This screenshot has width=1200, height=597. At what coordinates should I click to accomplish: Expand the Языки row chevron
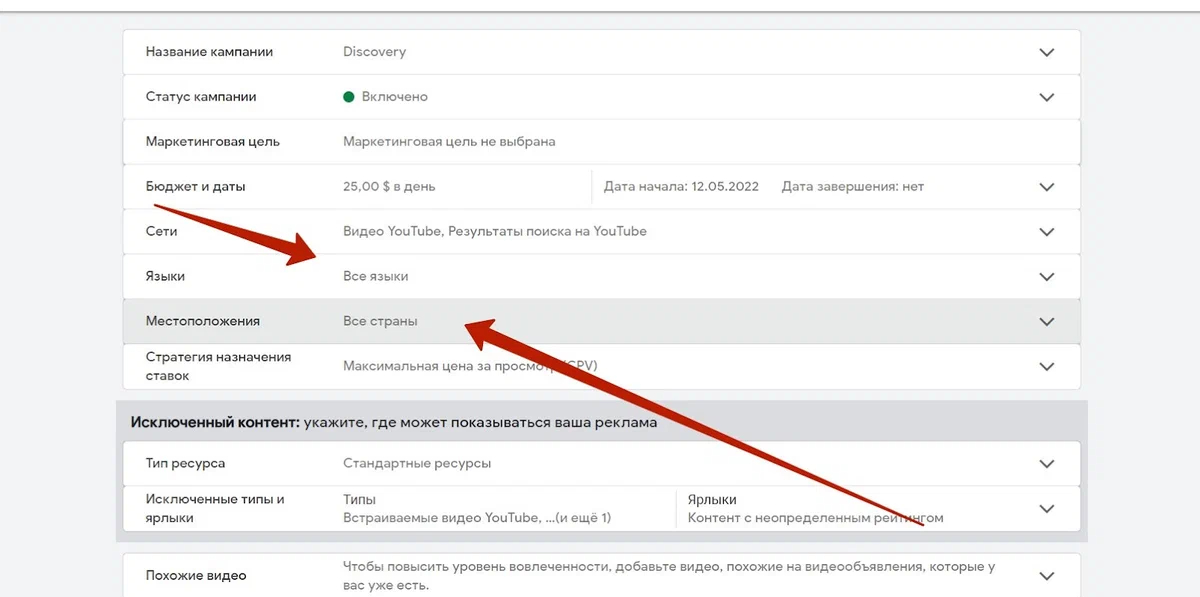coord(1046,277)
